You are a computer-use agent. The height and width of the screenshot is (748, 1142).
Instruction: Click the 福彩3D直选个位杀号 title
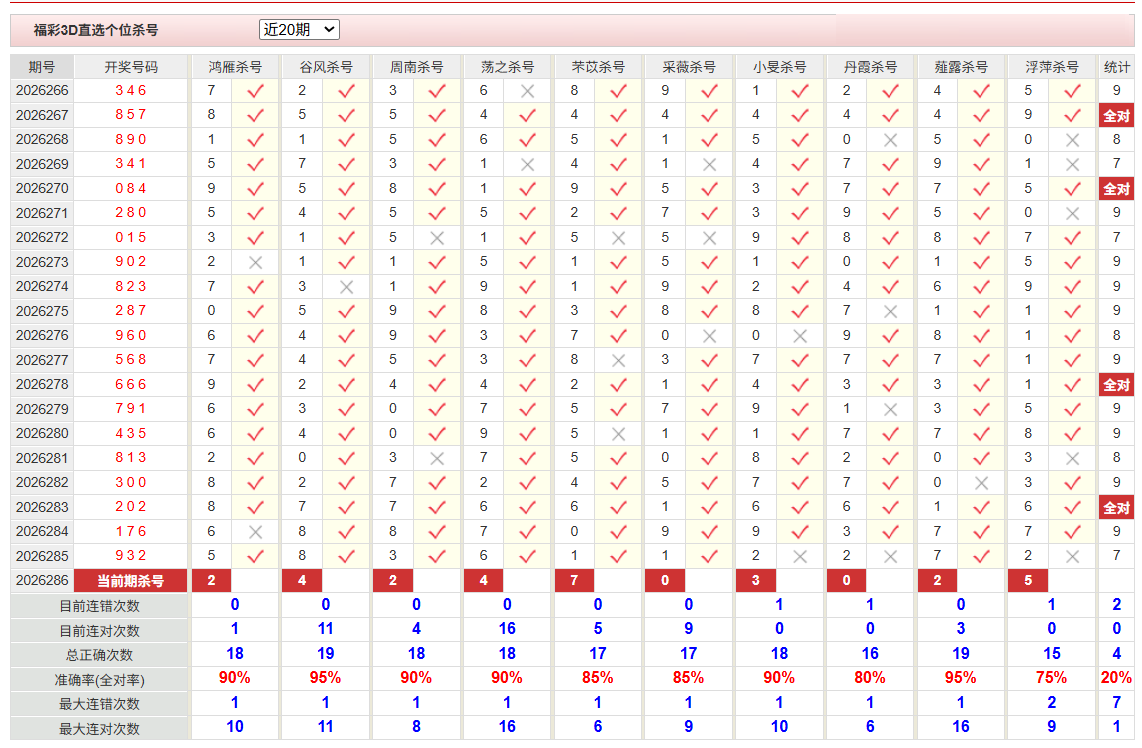96,30
